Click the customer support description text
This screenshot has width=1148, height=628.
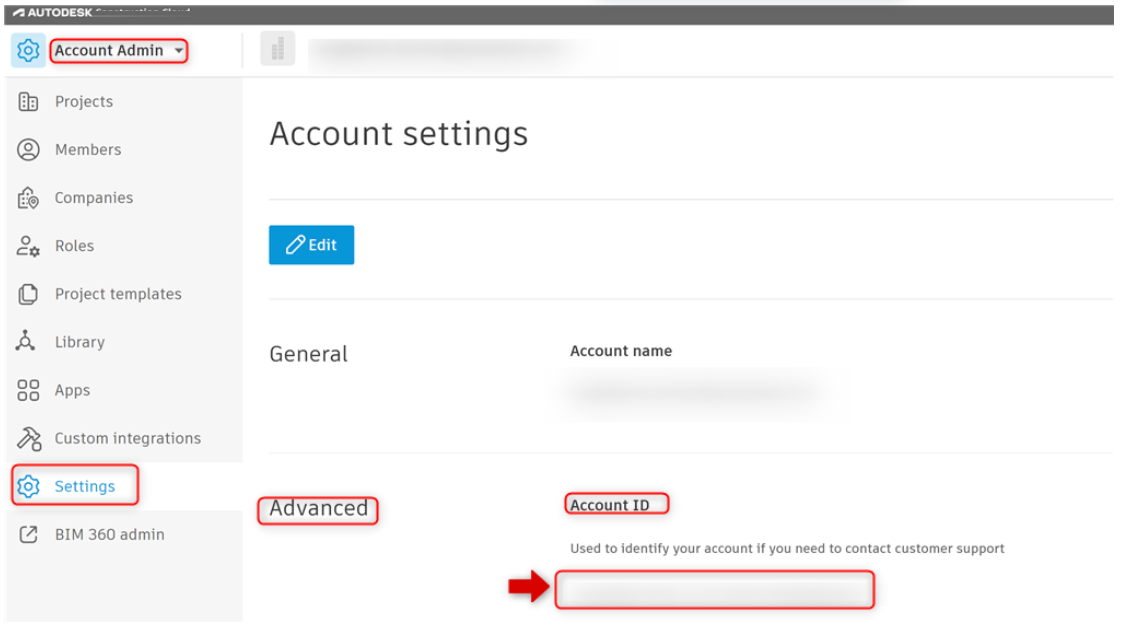[787, 548]
